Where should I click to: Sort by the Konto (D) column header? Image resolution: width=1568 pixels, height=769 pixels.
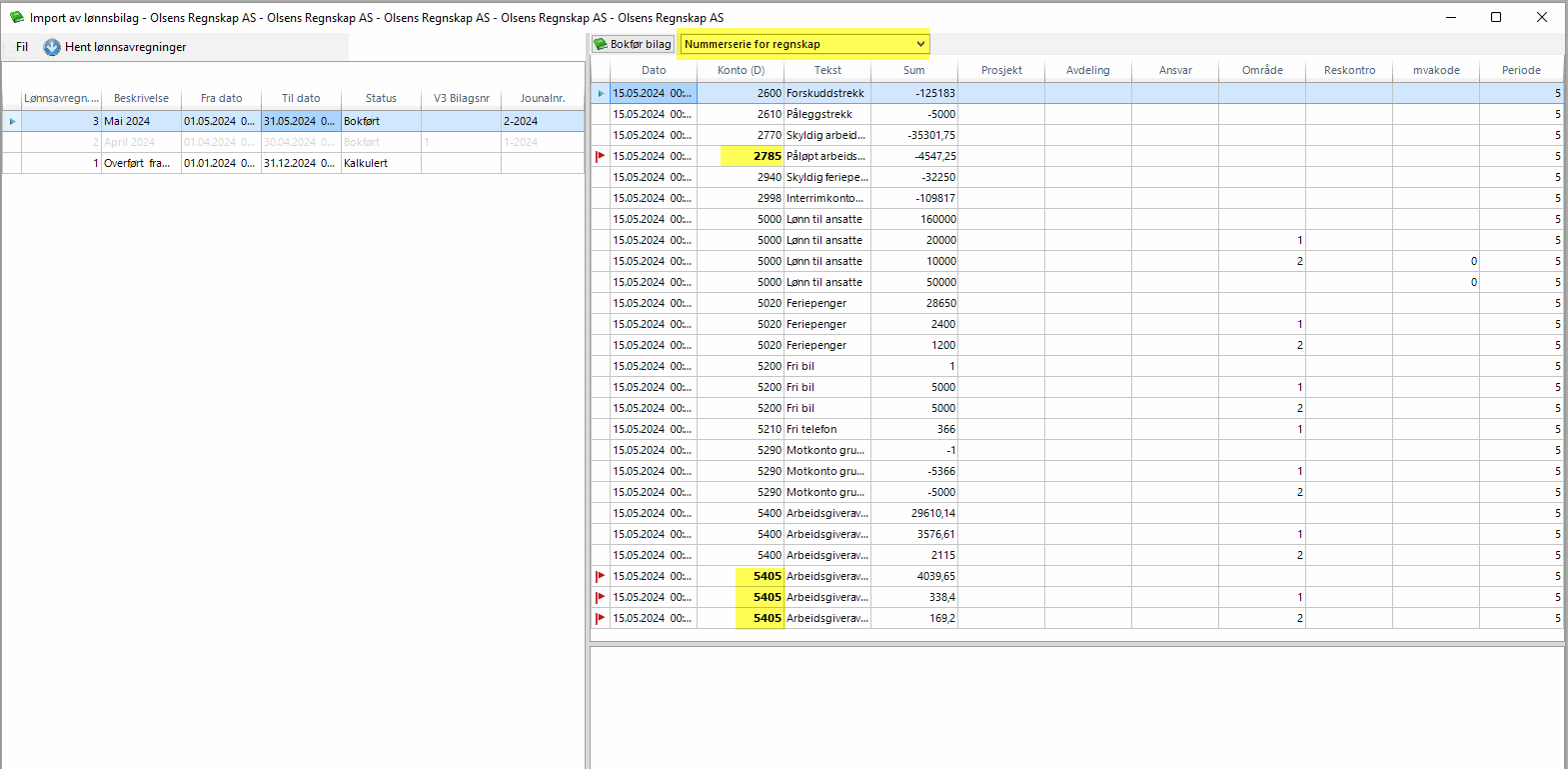pyautogui.click(x=741, y=70)
